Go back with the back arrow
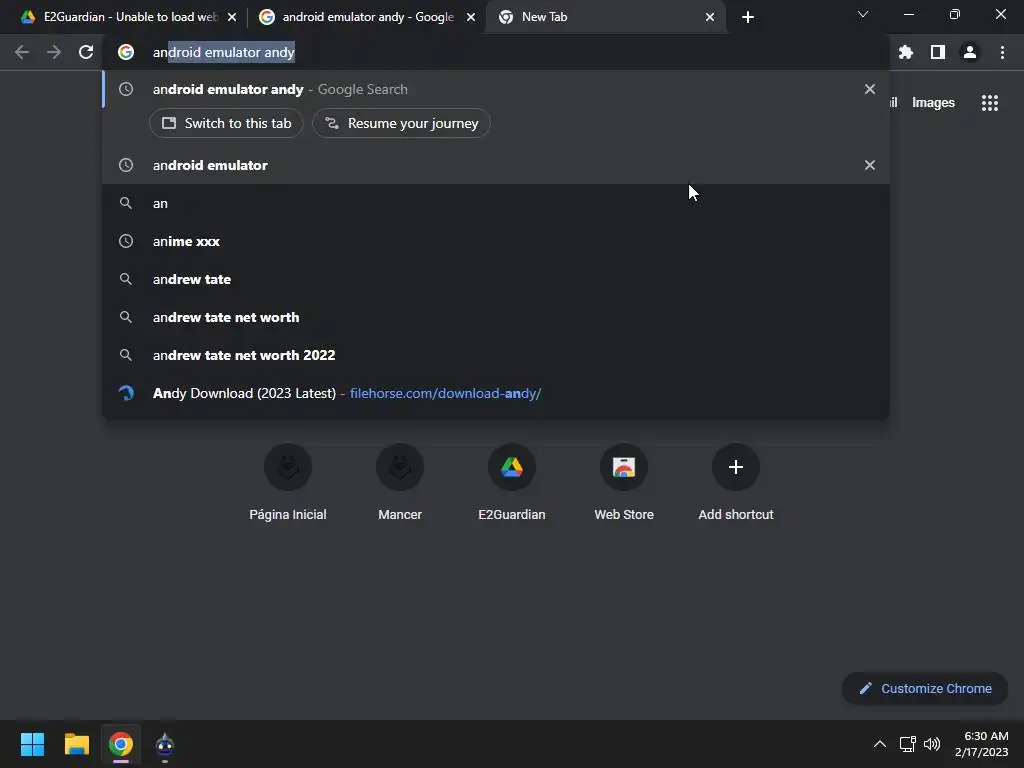 coord(22,52)
